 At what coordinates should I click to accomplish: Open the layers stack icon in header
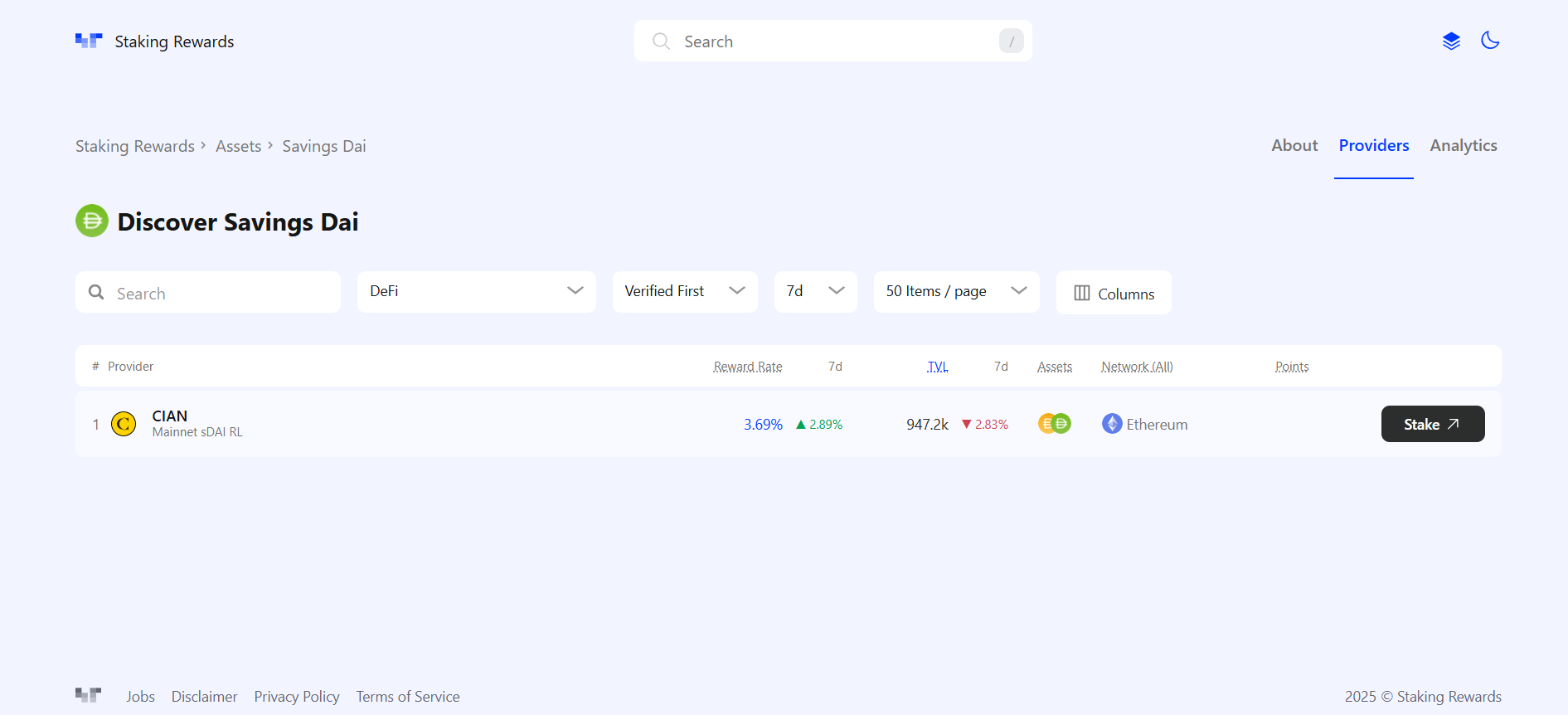pyautogui.click(x=1451, y=41)
